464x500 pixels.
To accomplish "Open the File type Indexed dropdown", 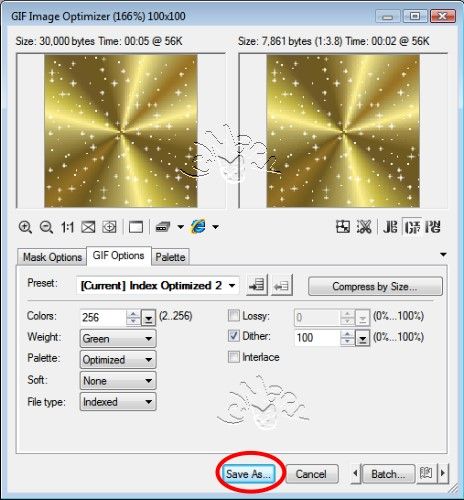I will tap(118, 402).
